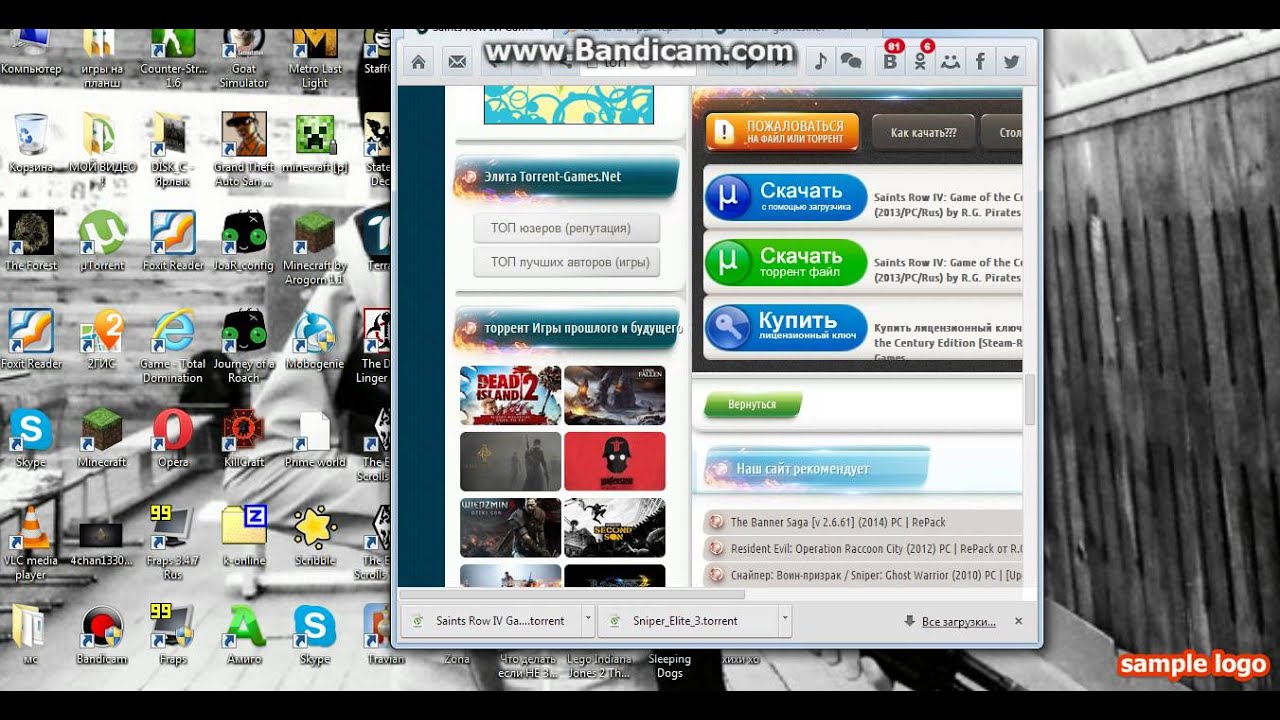
Task: Click the blue Скачать с помощью загрузчика button
Action: pos(786,197)
